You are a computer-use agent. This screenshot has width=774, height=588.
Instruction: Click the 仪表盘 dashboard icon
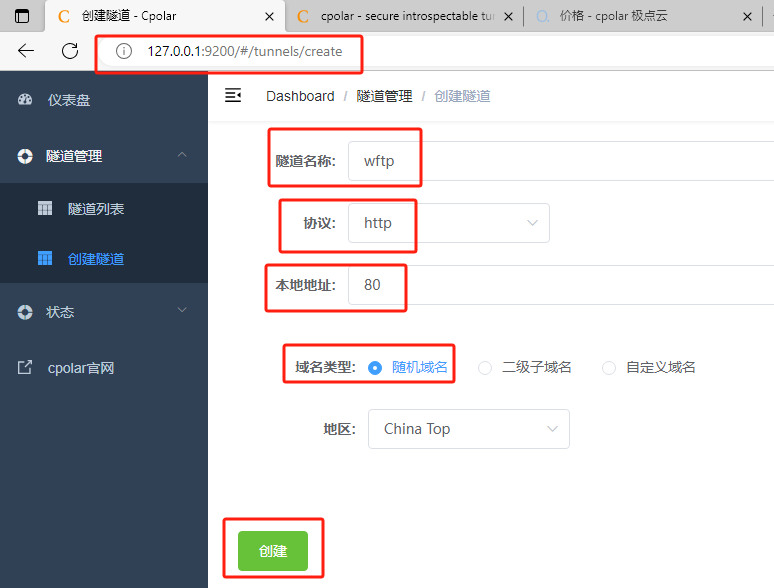pos(25,100)
